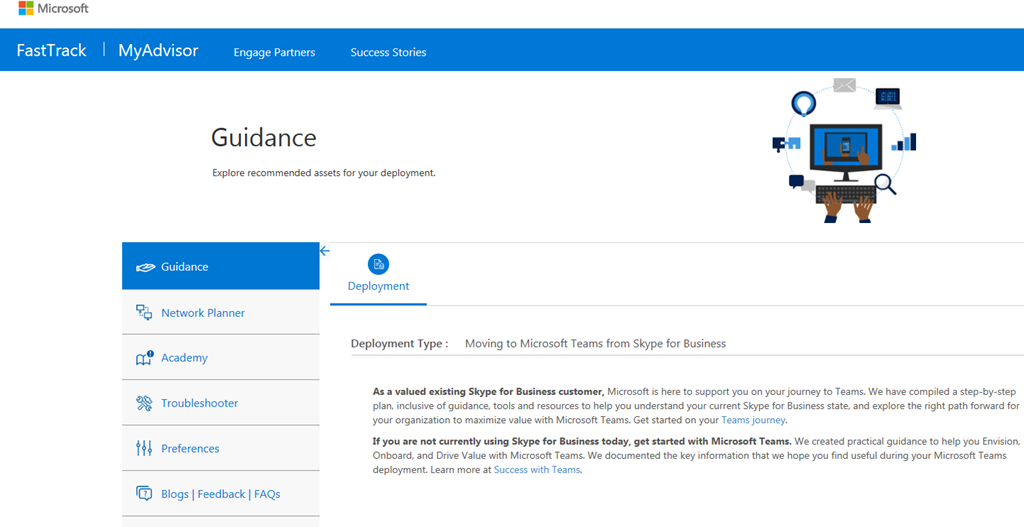Select the Troubleshooter tools icon
Image resolution: width=1024 pixels, height=527 pixels.
144,403
